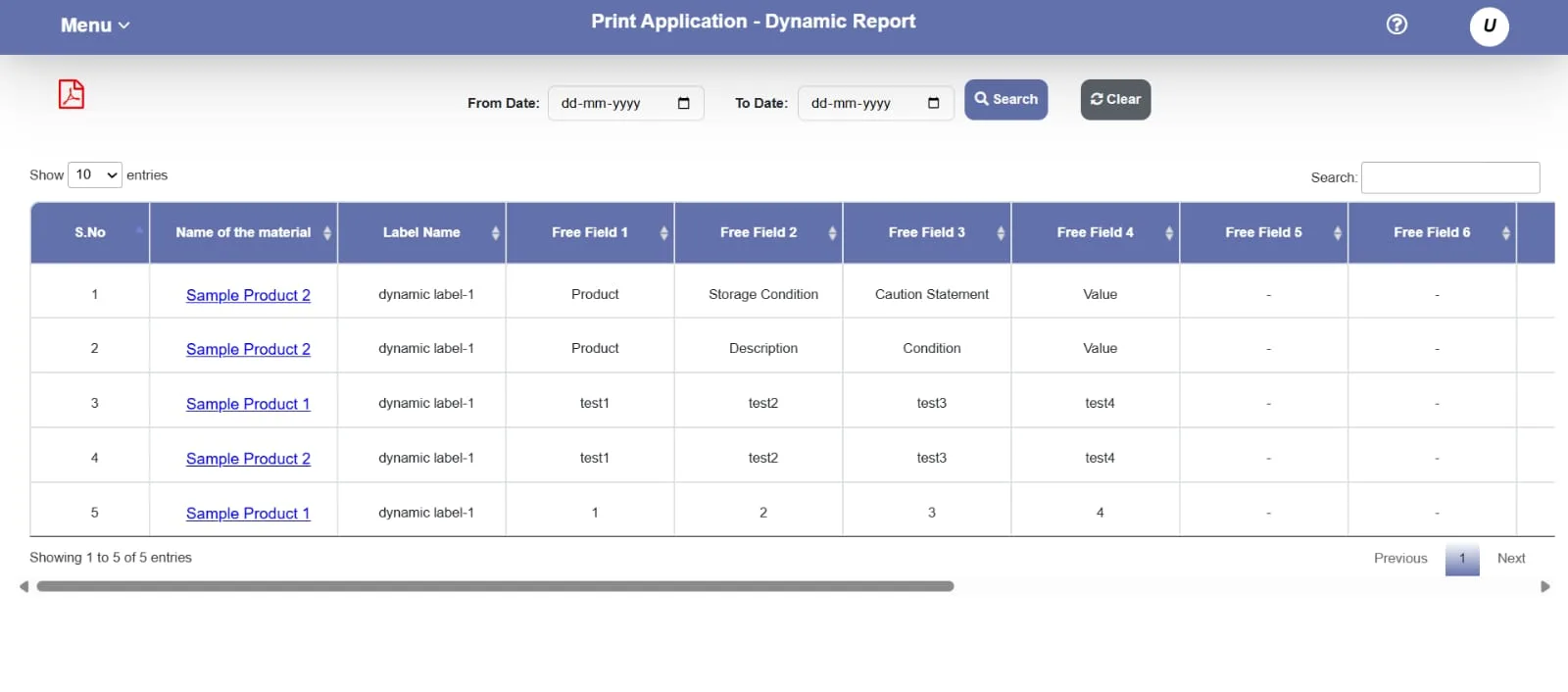Open Sample Product 1 link in row 3
The width and height of the screenshot is (1568, 692).
(248, 404)
